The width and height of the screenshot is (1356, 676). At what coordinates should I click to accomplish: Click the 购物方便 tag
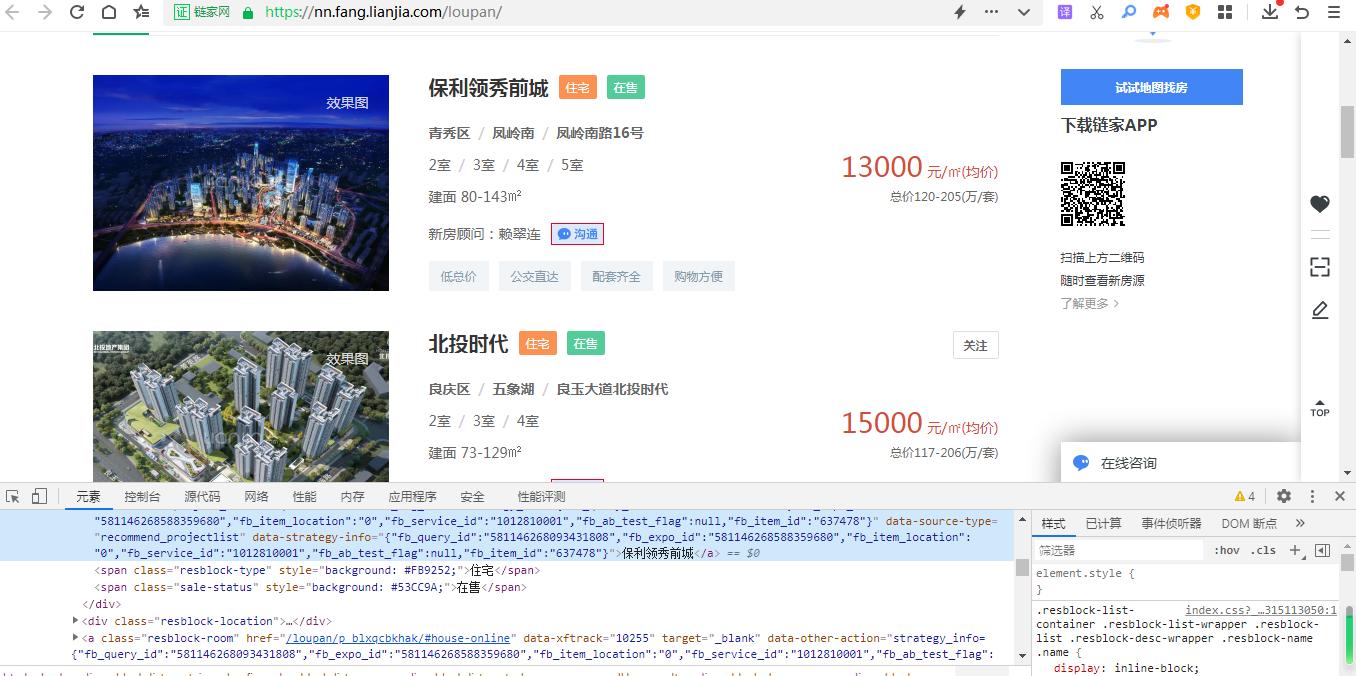point(698,276)
